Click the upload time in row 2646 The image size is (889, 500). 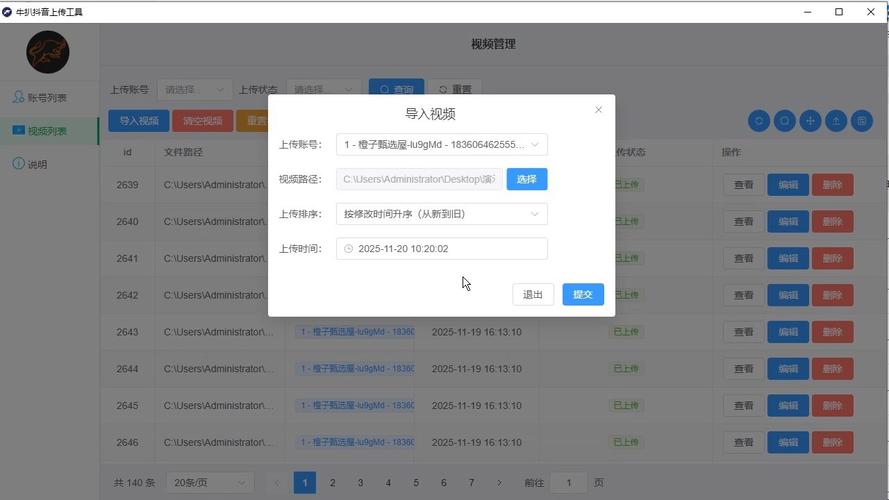476,443
